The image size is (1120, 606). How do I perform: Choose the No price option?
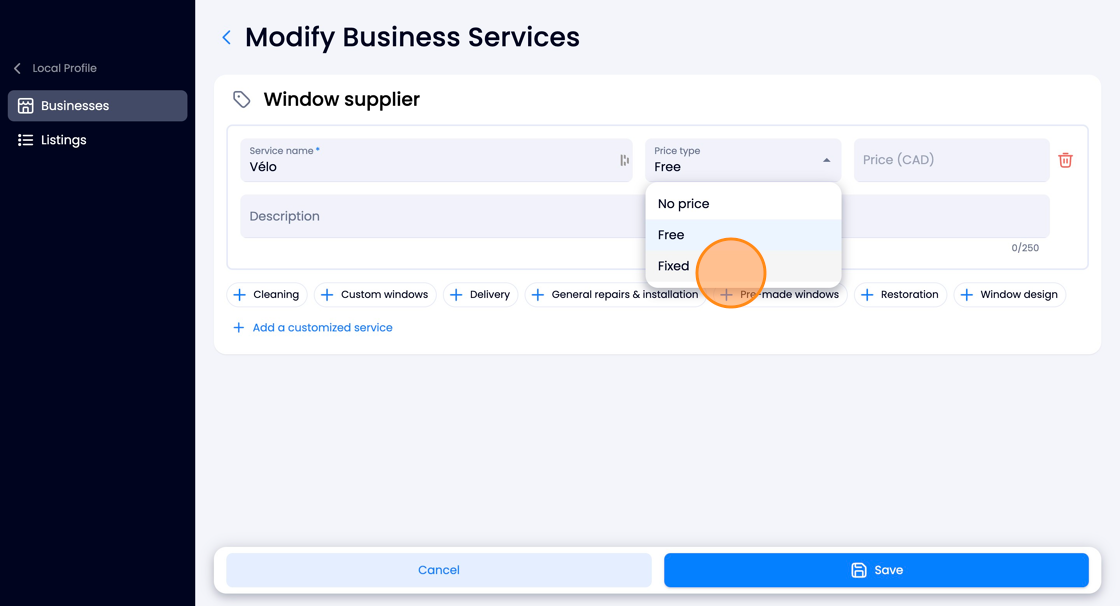coord(743,204)
